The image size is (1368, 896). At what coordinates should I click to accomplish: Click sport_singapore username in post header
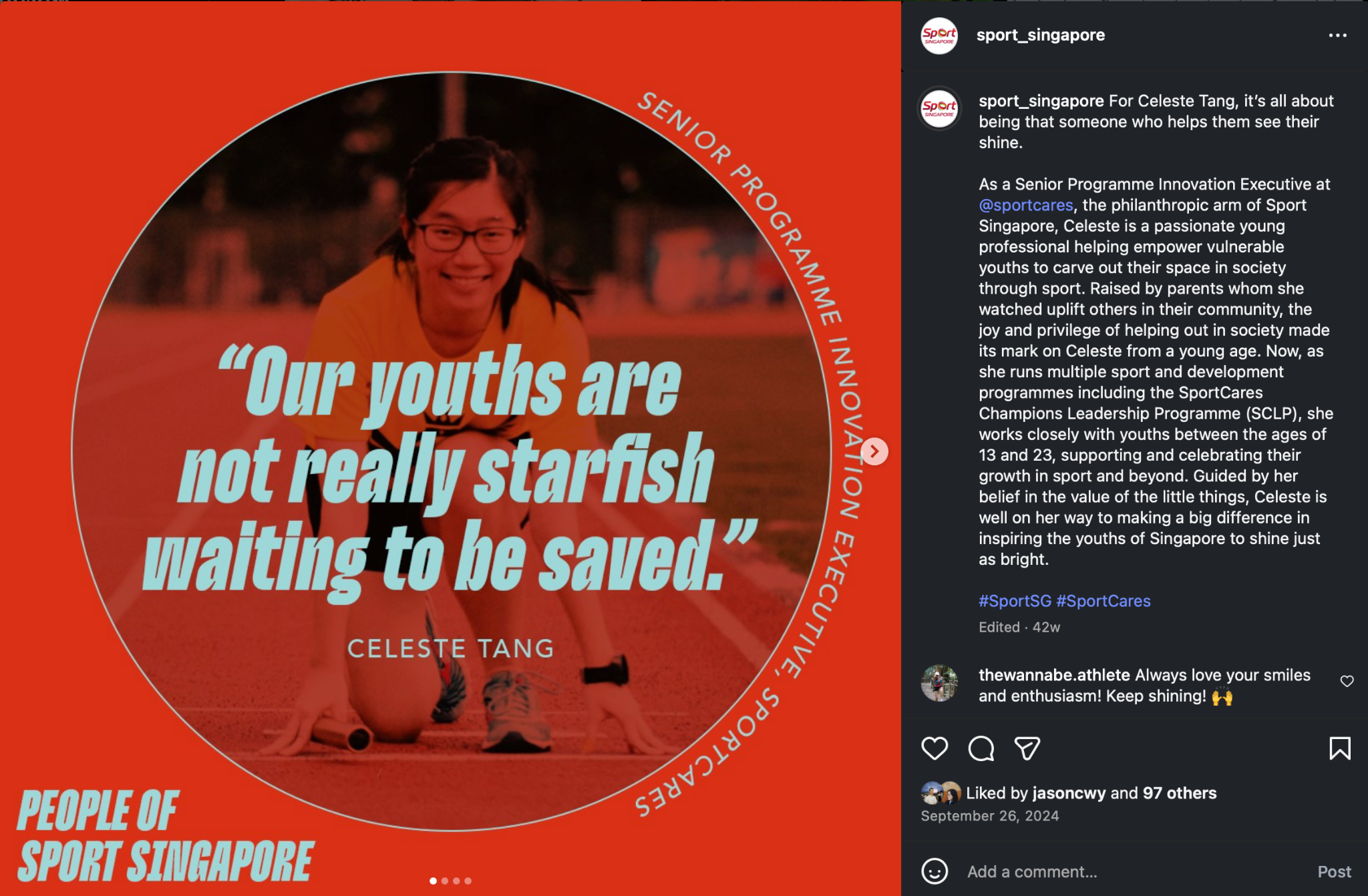tap(1040, 35)
